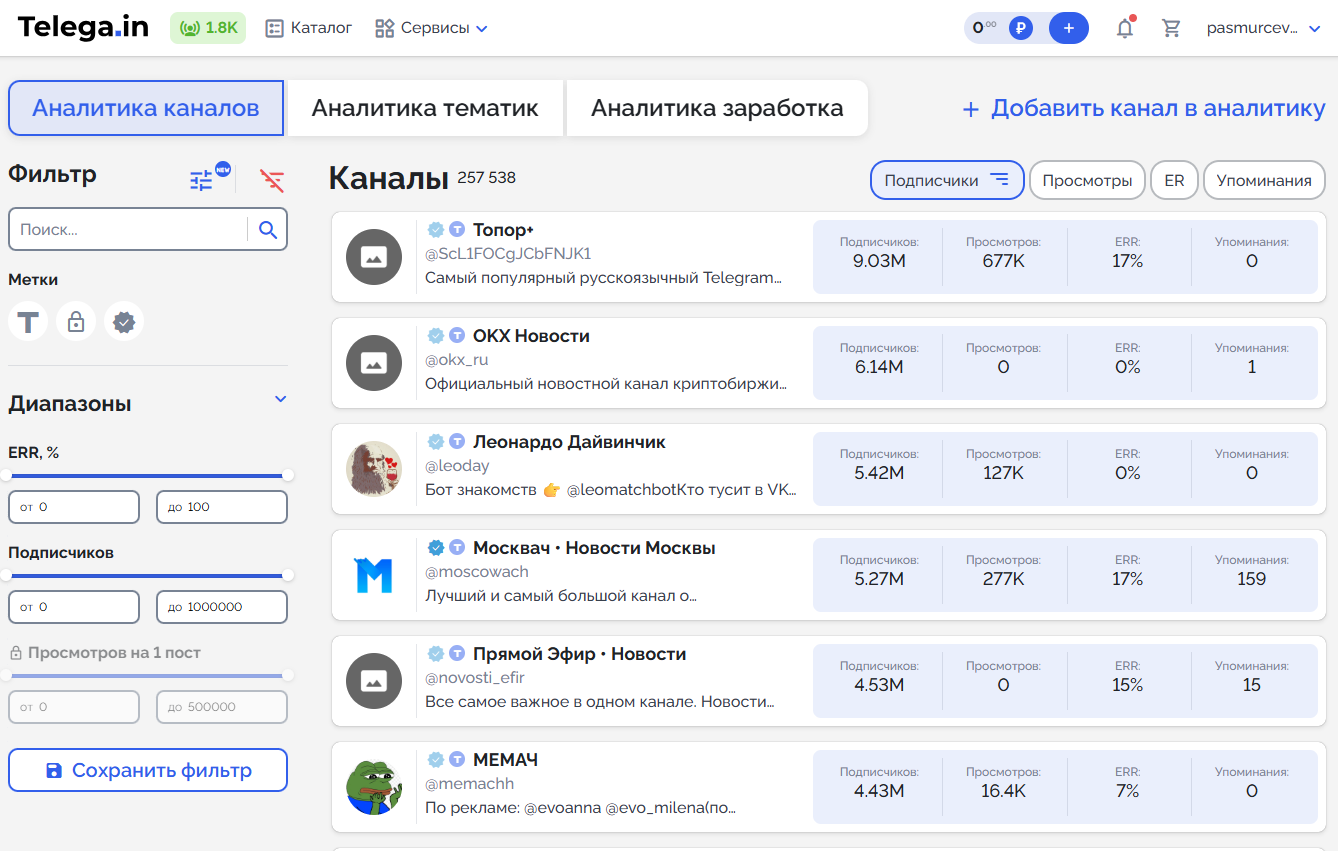The image size is (1338, 851).
Task: Open advanced filter settings sliders icon
Action: click(203, 180)
